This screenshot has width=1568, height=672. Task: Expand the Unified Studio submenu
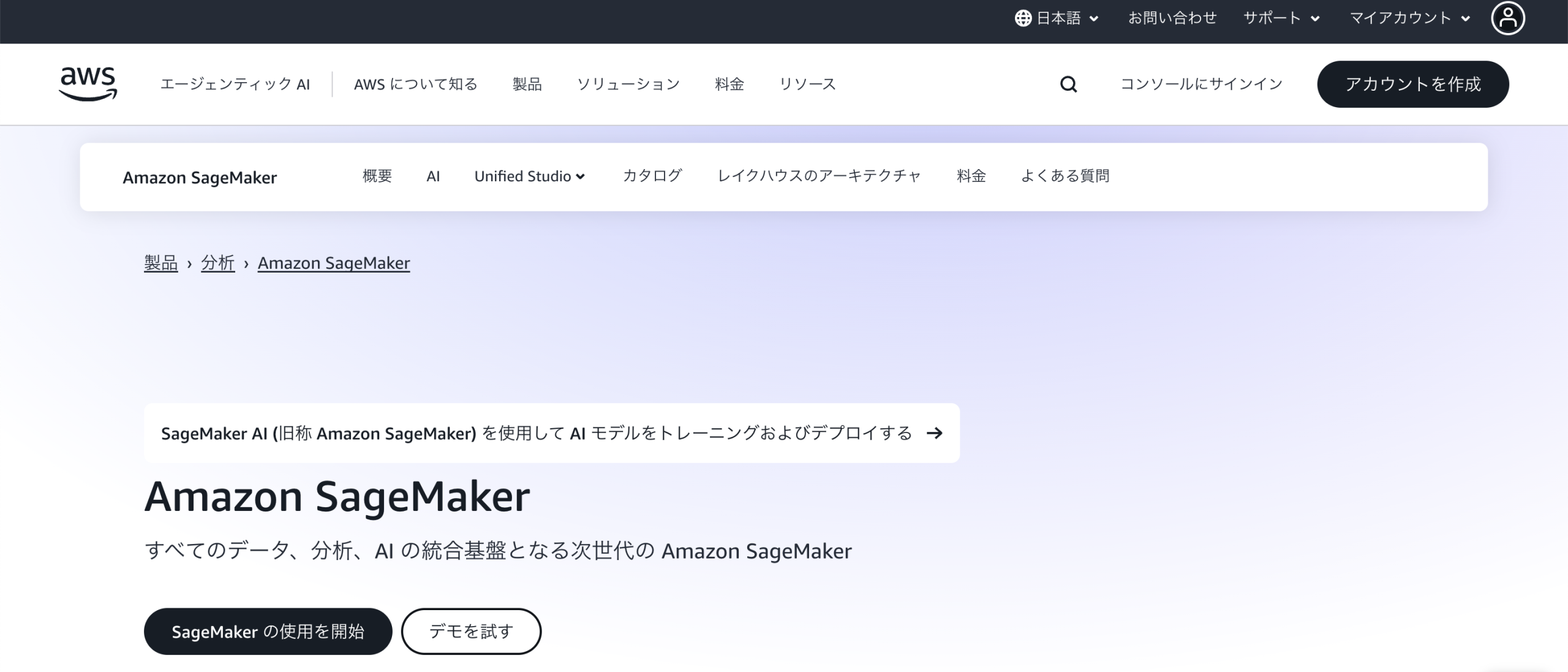coord(530,176)
